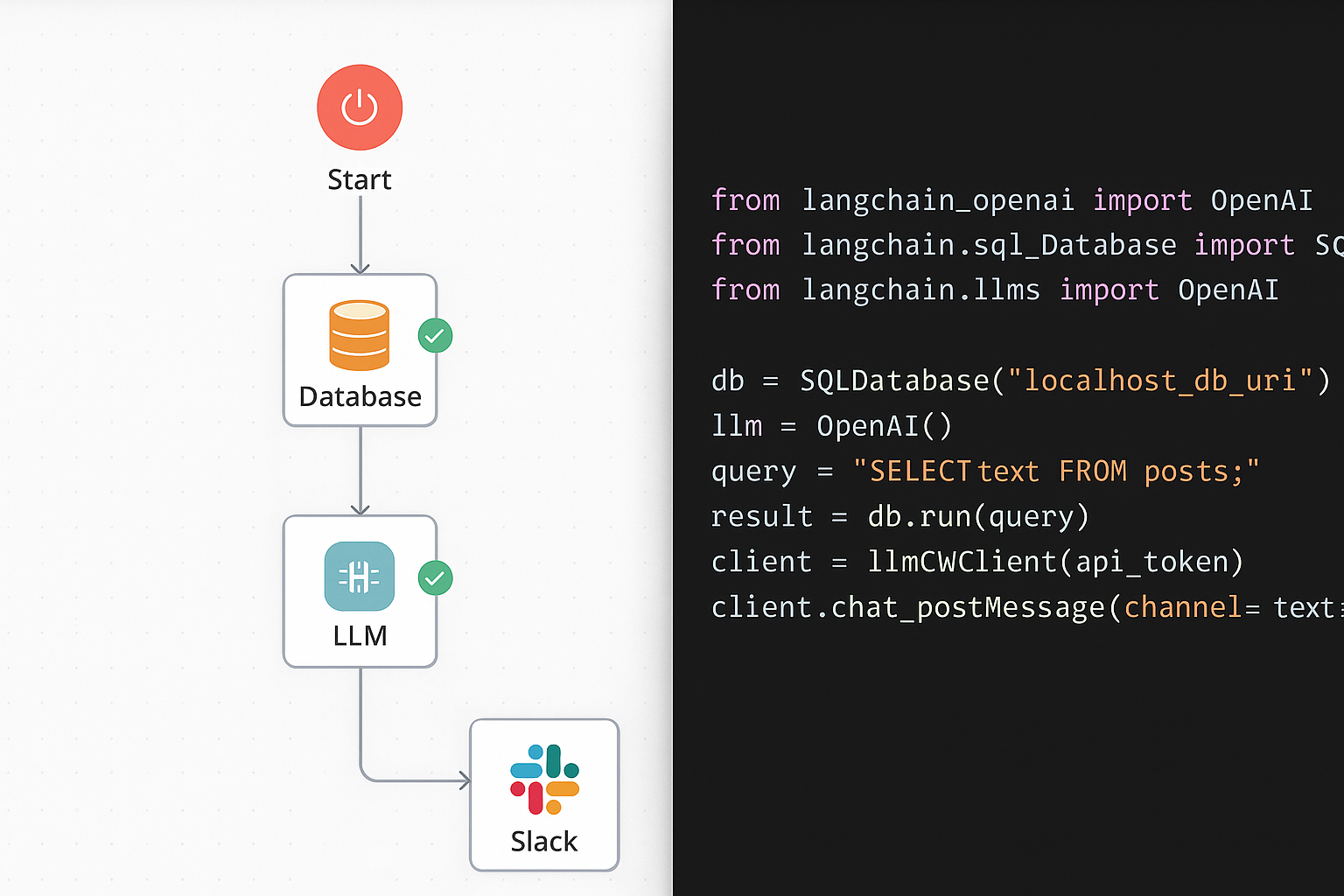1344x896 pixels.
Task: Click the db = SQLDatabase code line
Action: [1021, 381]
